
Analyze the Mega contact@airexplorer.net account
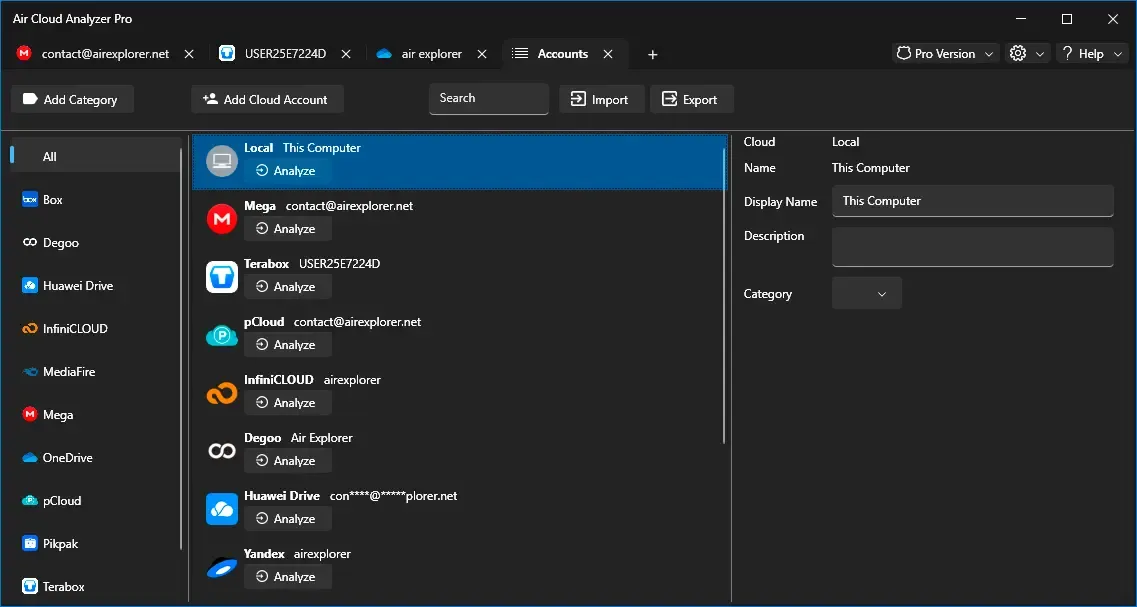[x=288, y=229]
